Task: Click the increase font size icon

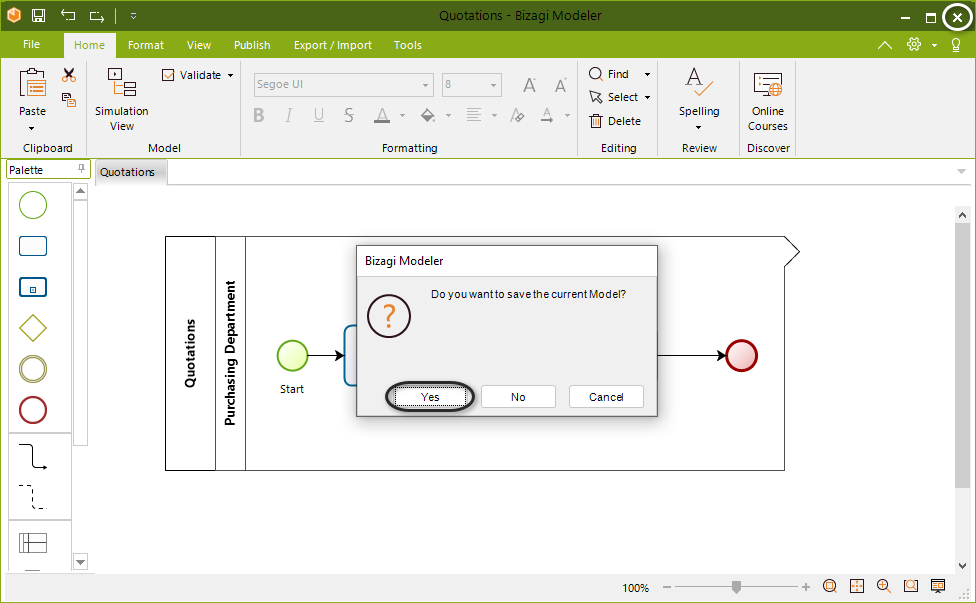Action: coord(530,85)
